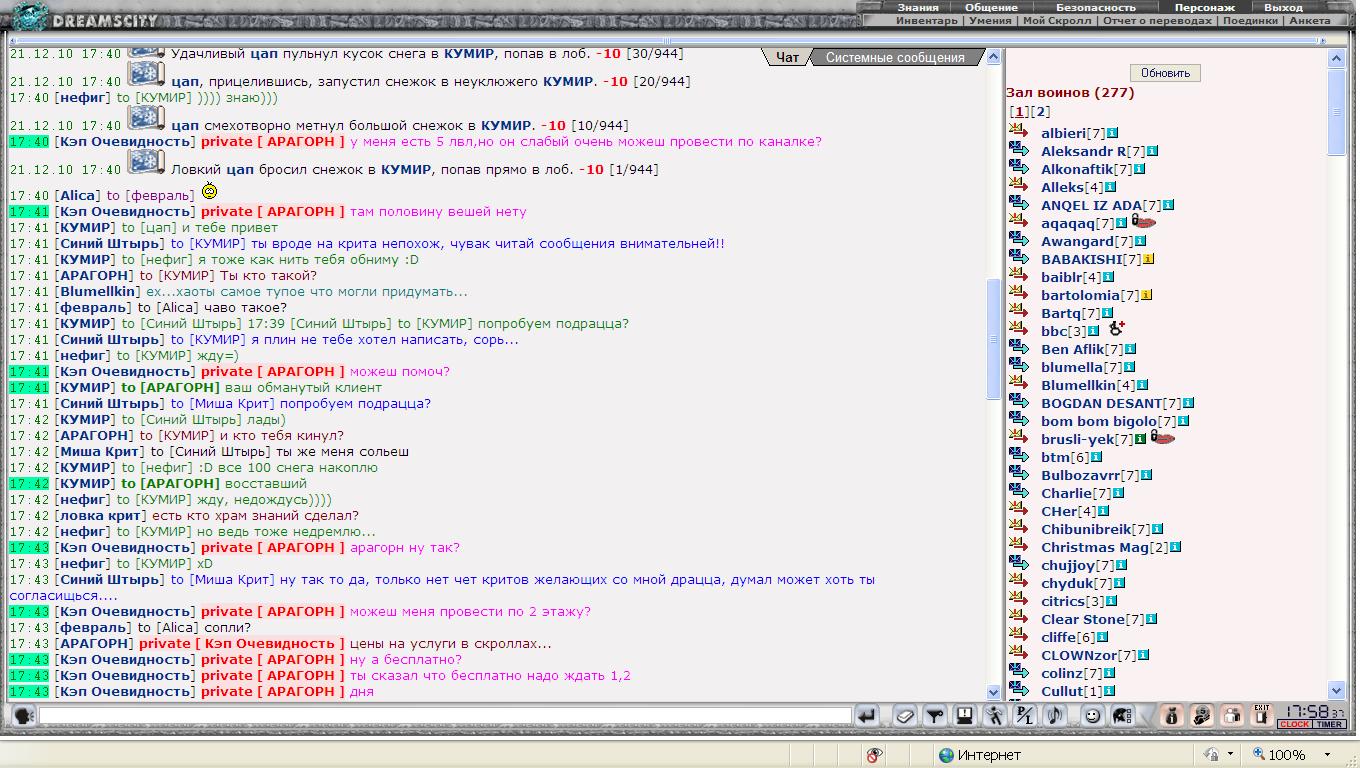Viewport: 1360px width, 768px height.
Task: Click the send message arrow button
Action: (x=867, y=716)
